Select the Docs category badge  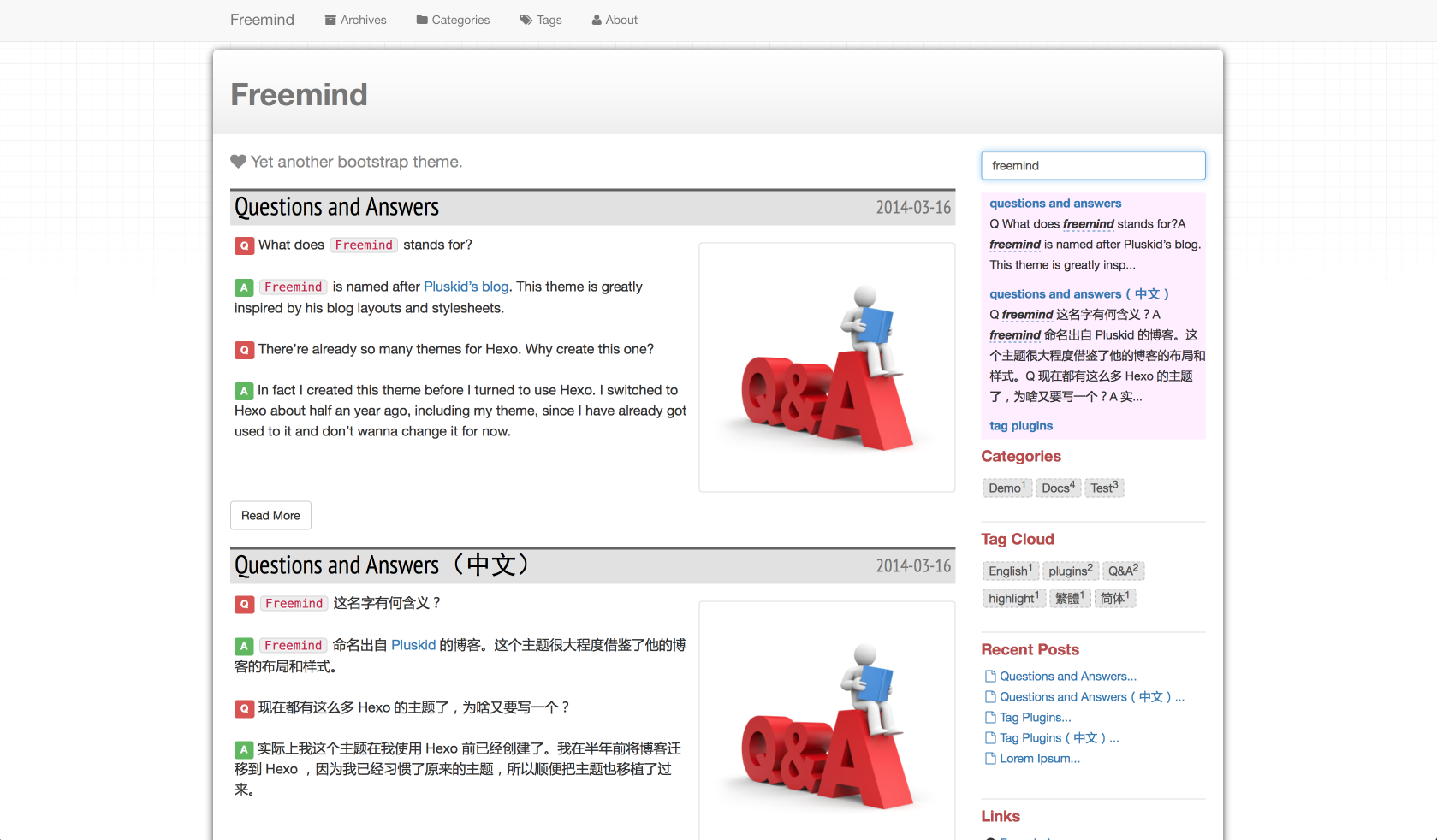1058,488
